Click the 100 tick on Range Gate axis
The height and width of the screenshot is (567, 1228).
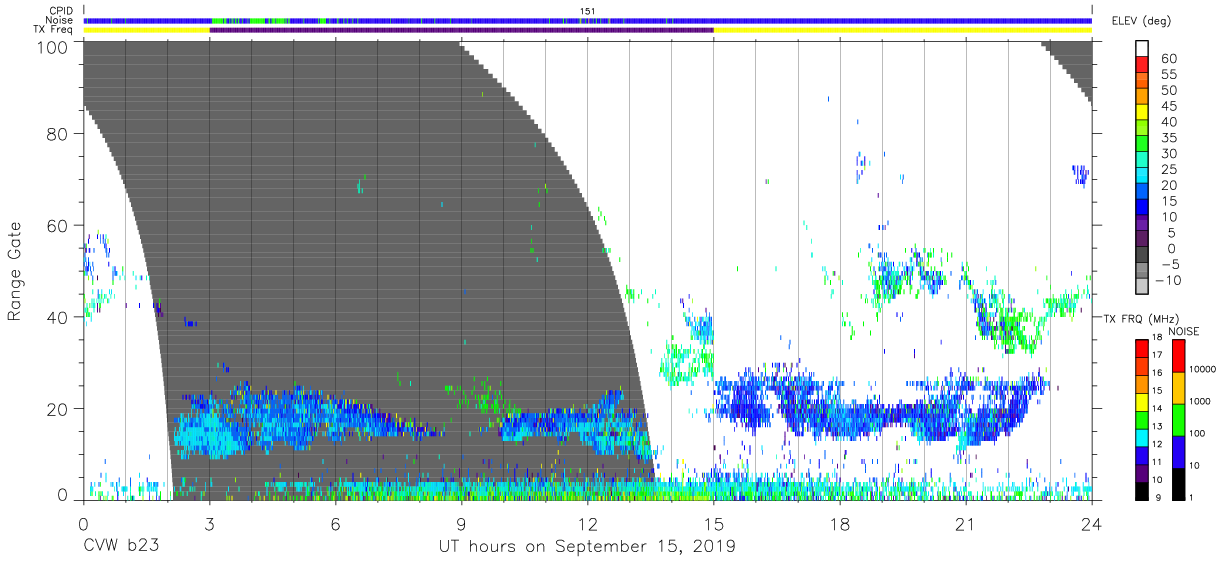(x=53, y=46)
